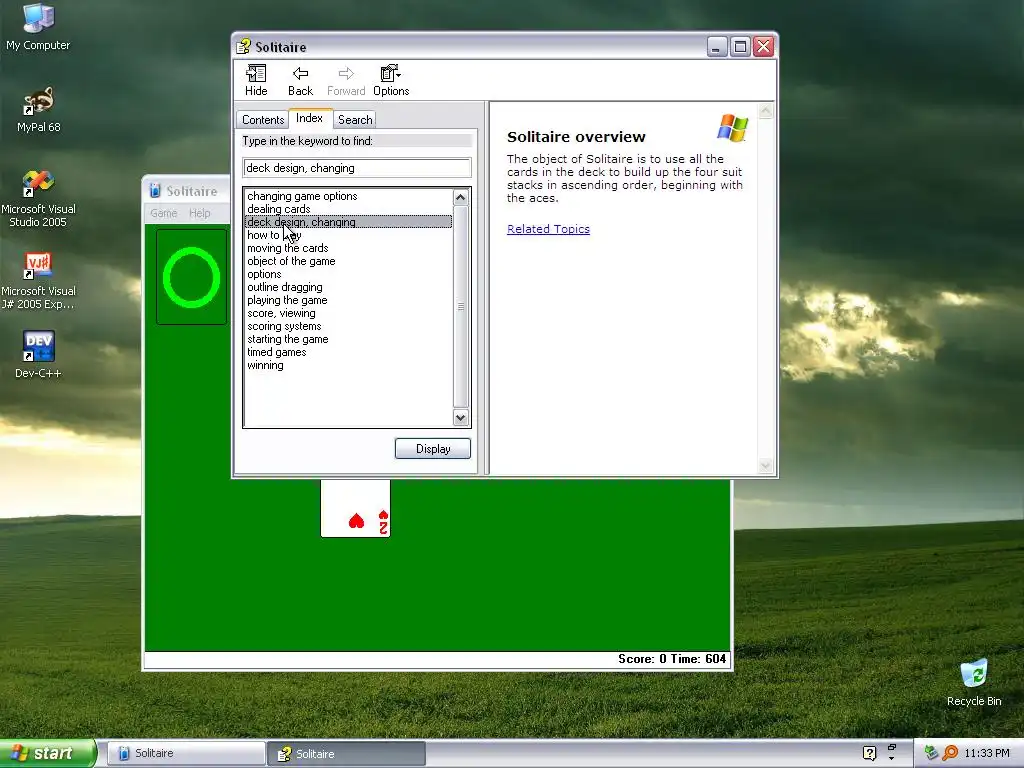Go Back in the help viewer
Screen dimensions: 1024x768
tap(300, 81)
